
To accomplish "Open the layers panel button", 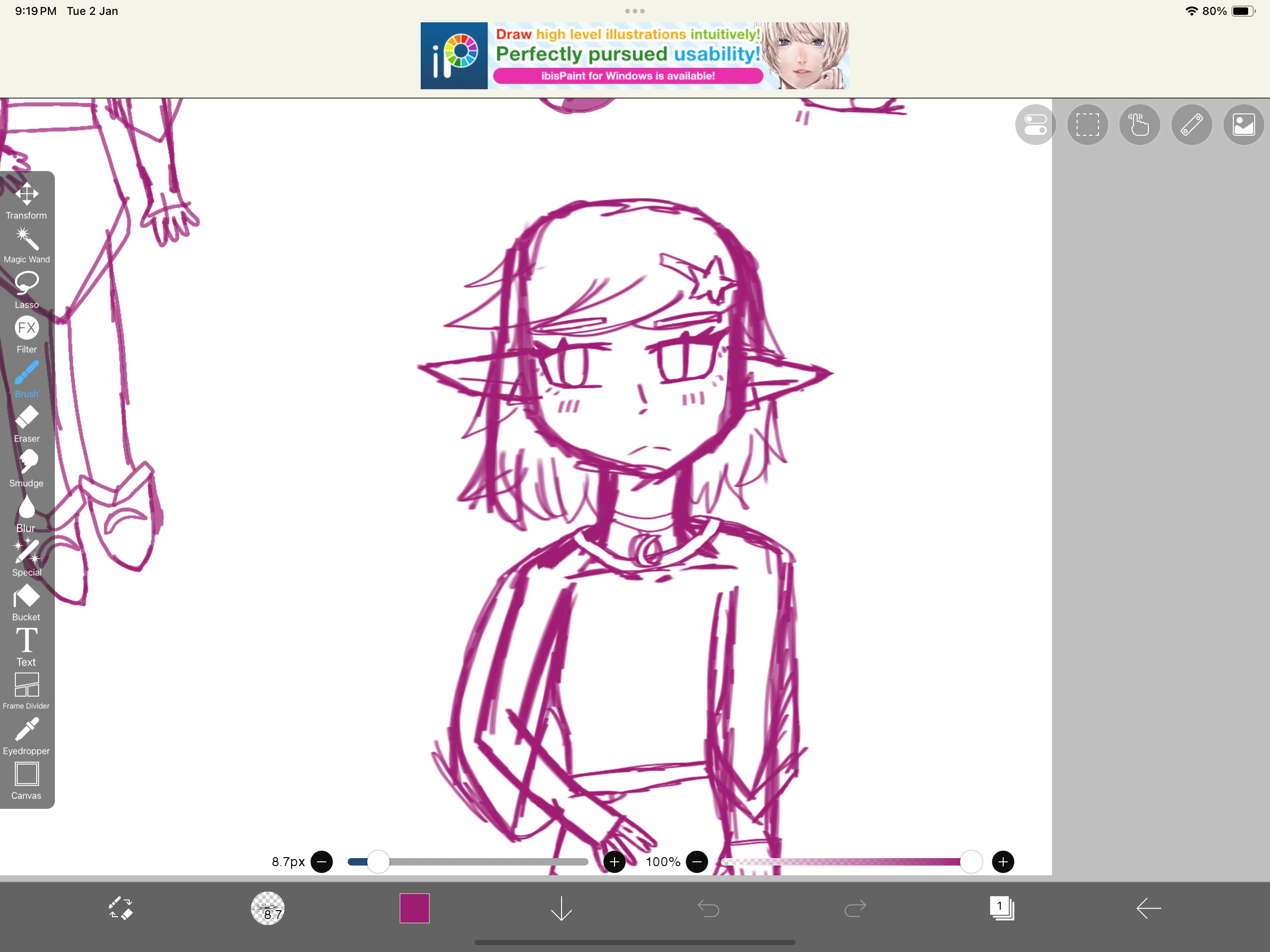I will pos(1002,908).
